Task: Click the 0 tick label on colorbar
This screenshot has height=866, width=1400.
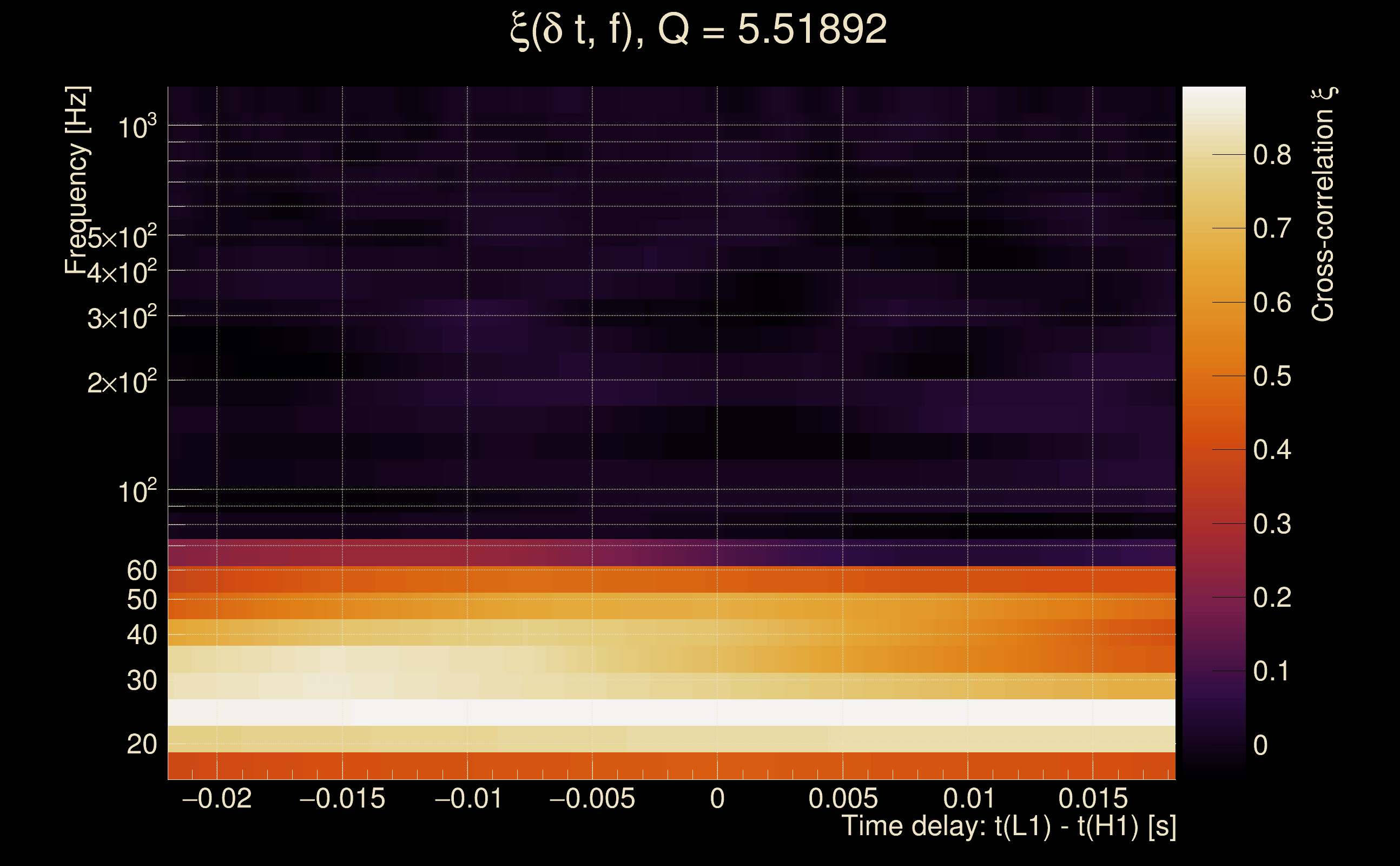Action: (1260, 746)
